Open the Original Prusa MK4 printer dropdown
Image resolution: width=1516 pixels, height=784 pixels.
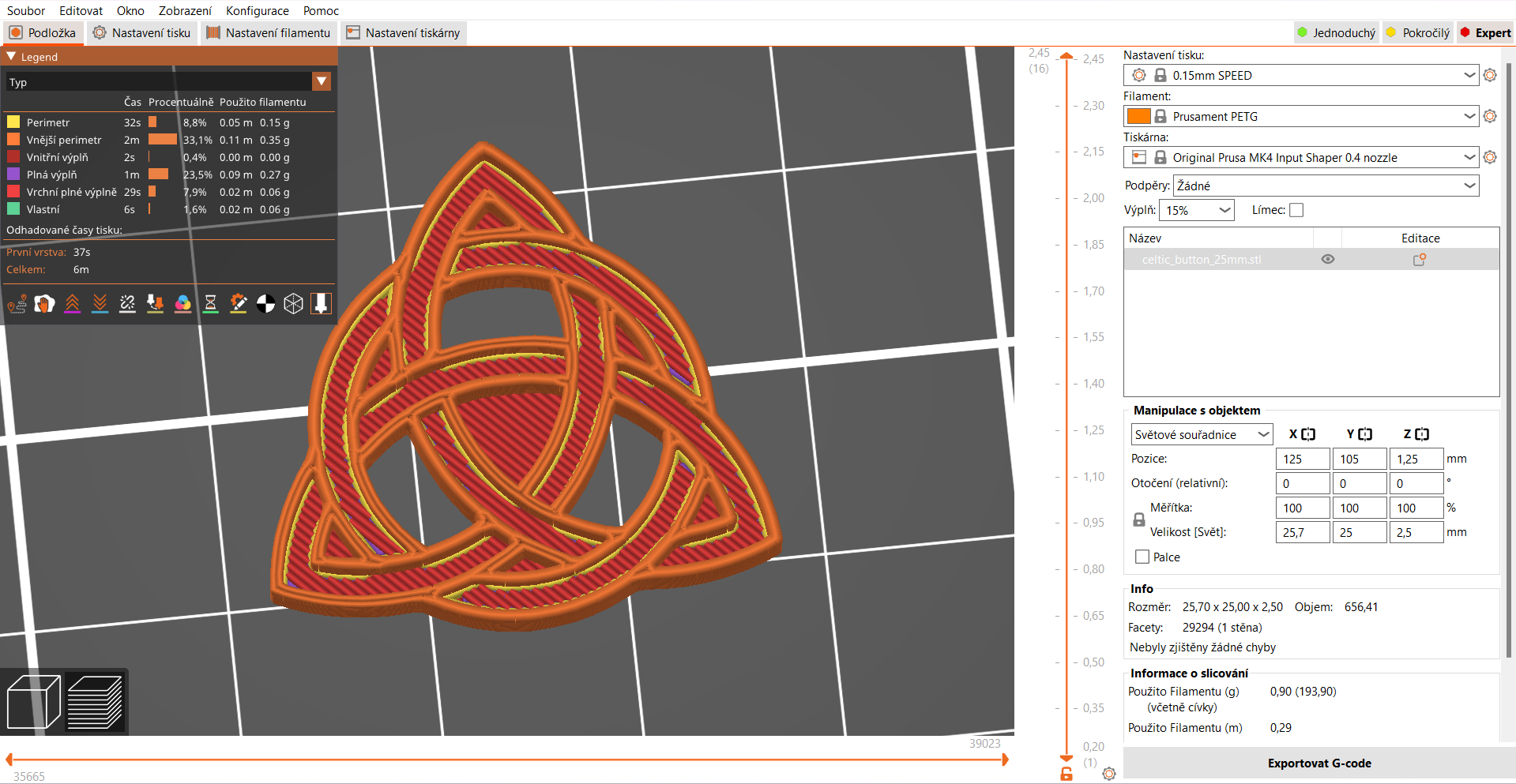[x=1300, y=157]
